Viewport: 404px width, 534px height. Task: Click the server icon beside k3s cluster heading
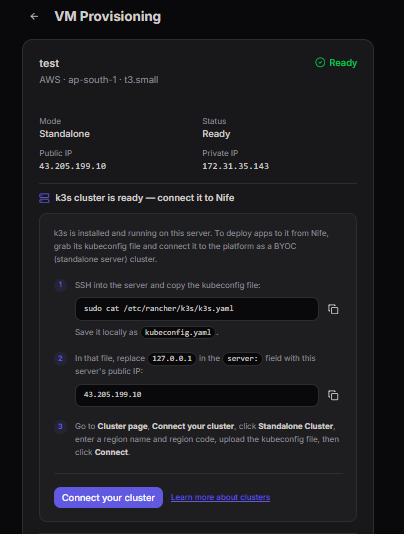[44, 198]
